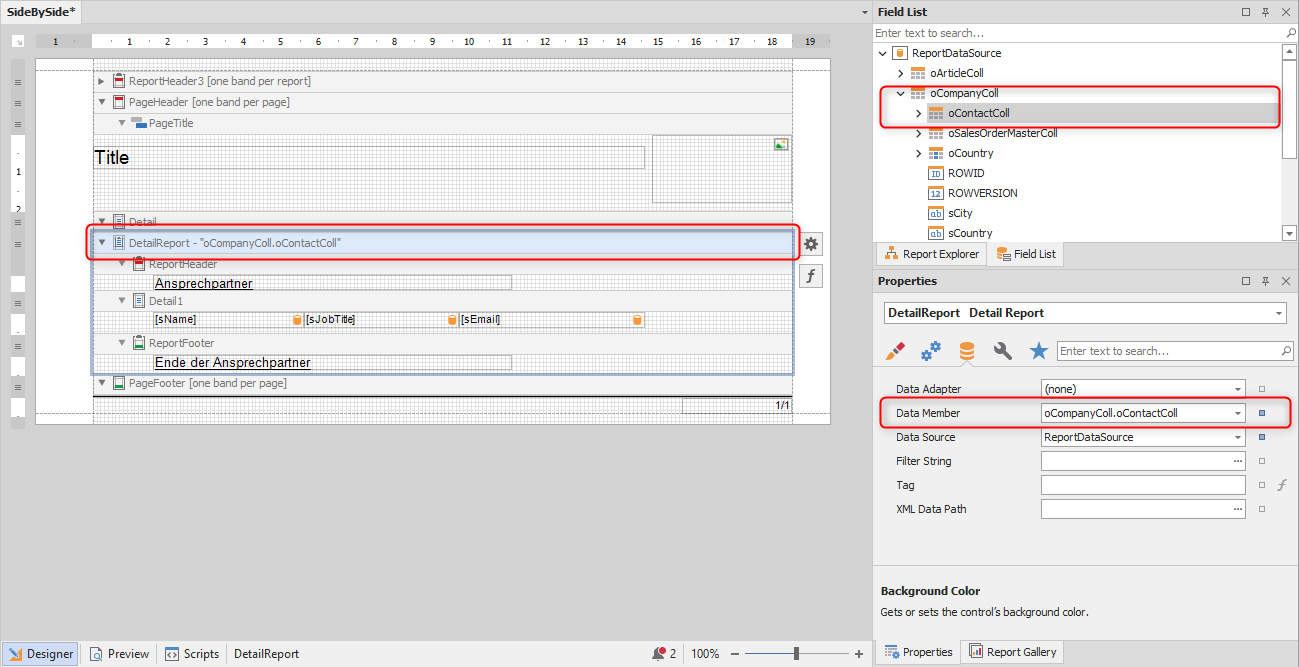Click the ROWID field icon
This screenshot has height=667, width=1299.
pos(936,173)
